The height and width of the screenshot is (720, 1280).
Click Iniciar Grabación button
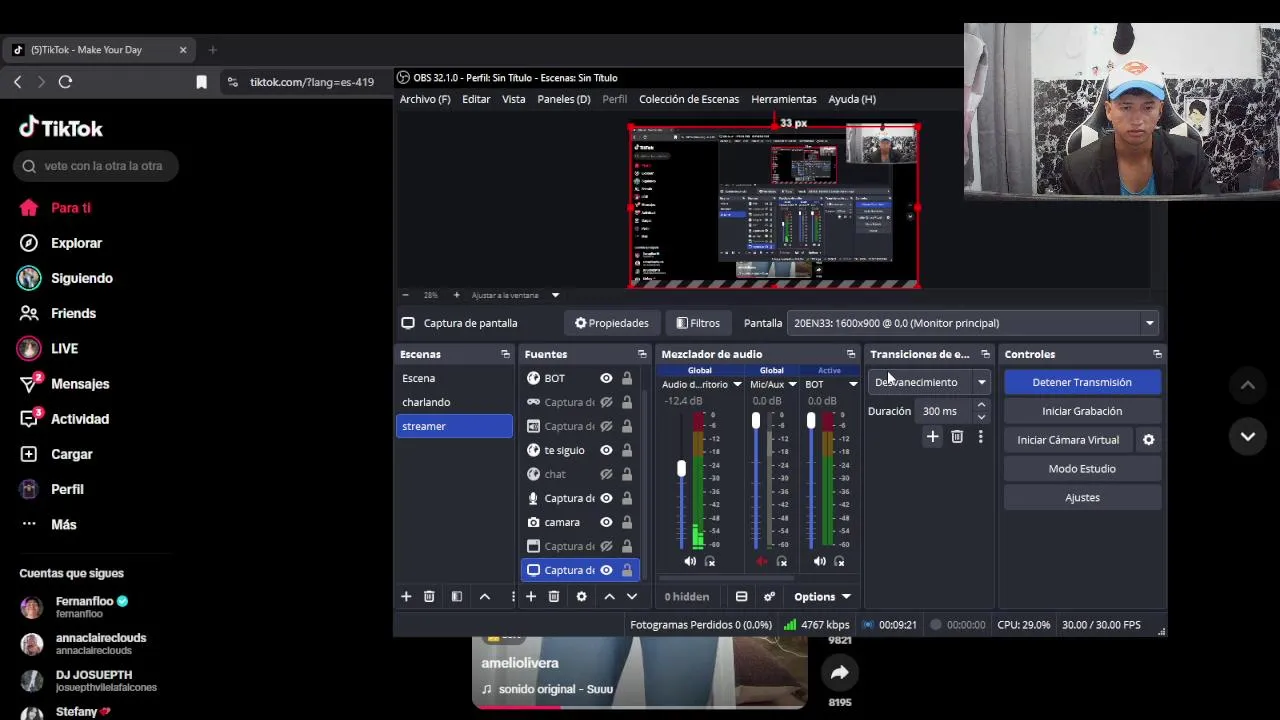(x=1082, y=411)
